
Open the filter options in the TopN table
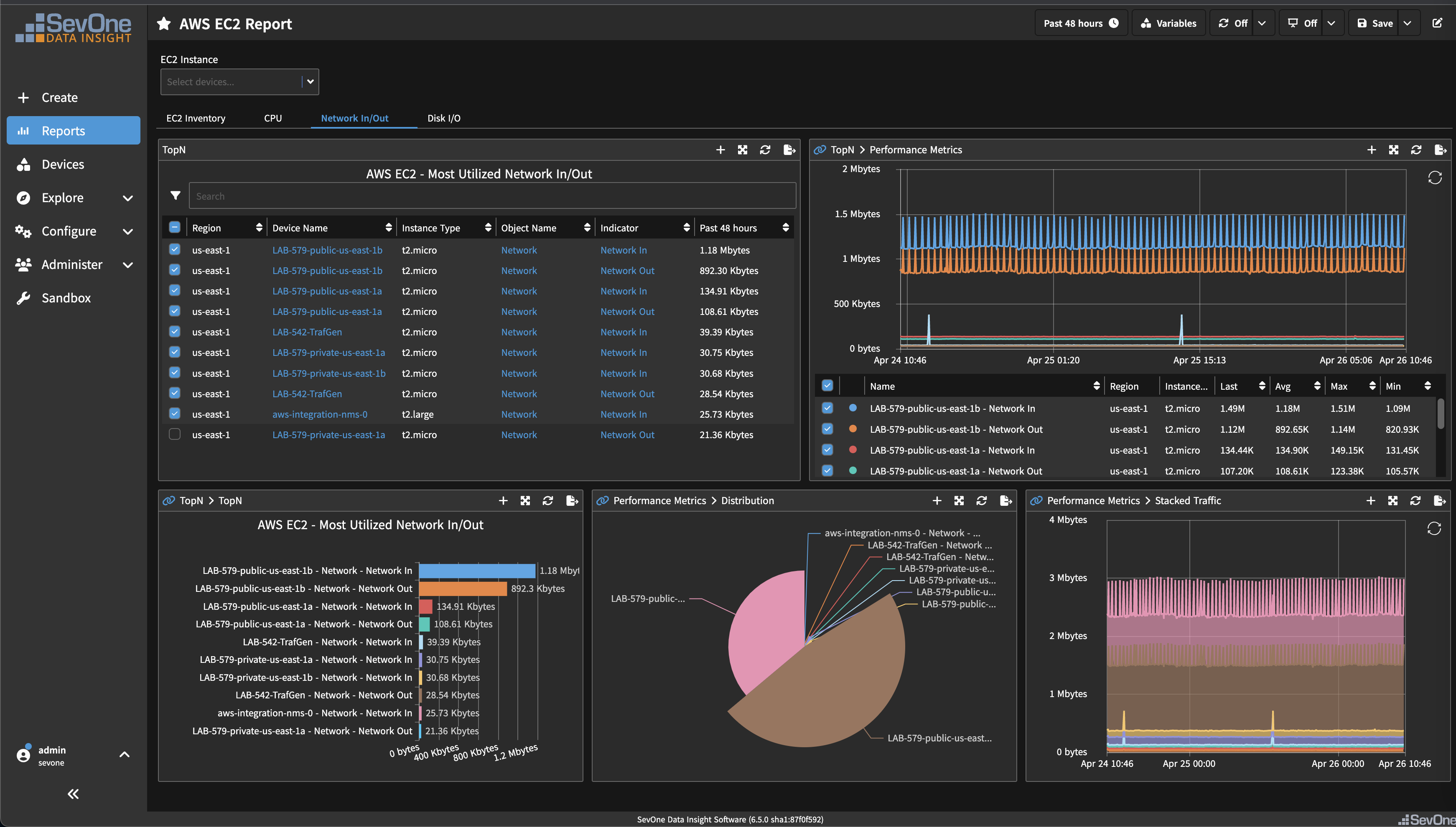(175, 195)
